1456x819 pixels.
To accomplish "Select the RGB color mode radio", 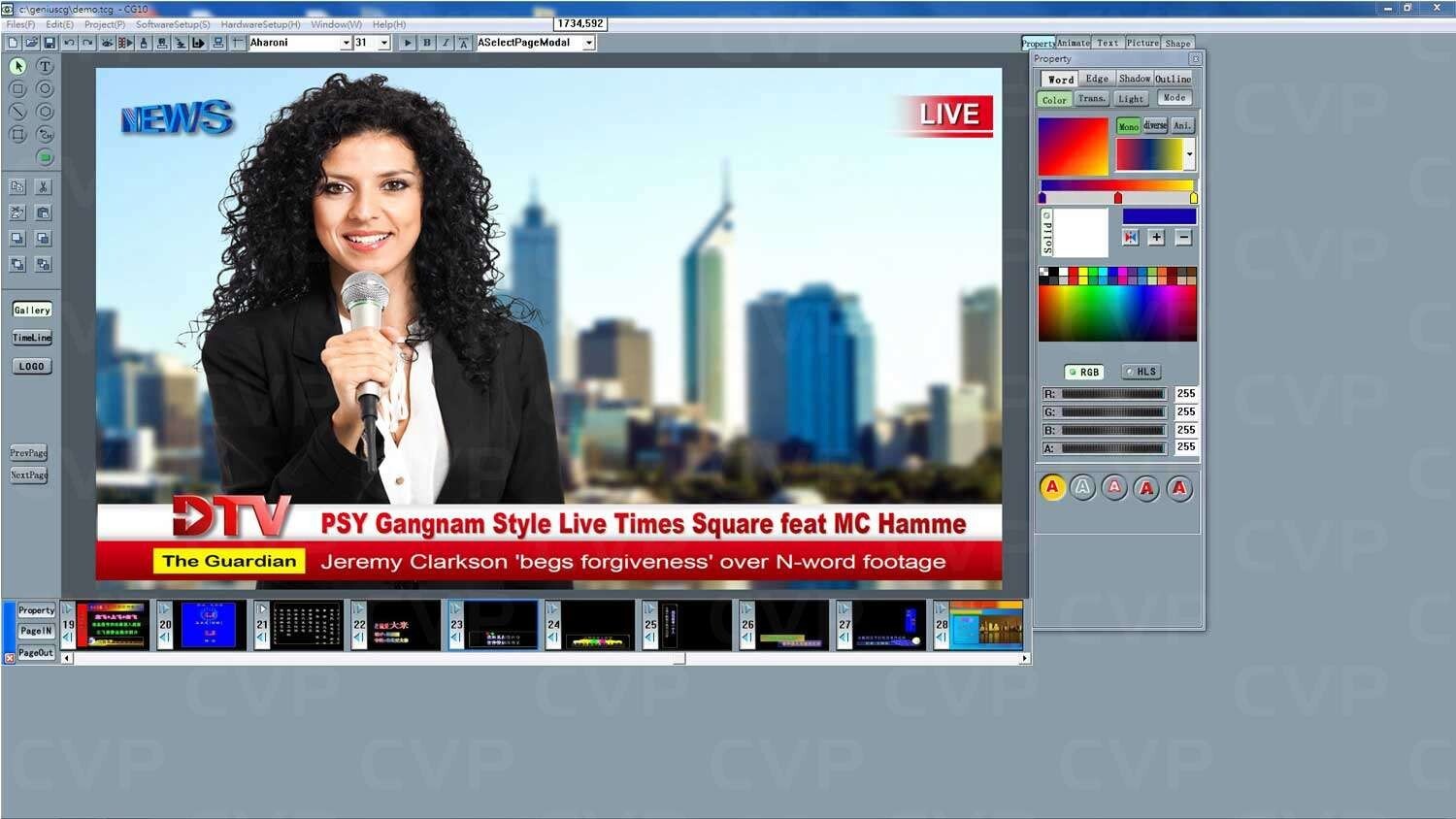I will coord(1084,372).
